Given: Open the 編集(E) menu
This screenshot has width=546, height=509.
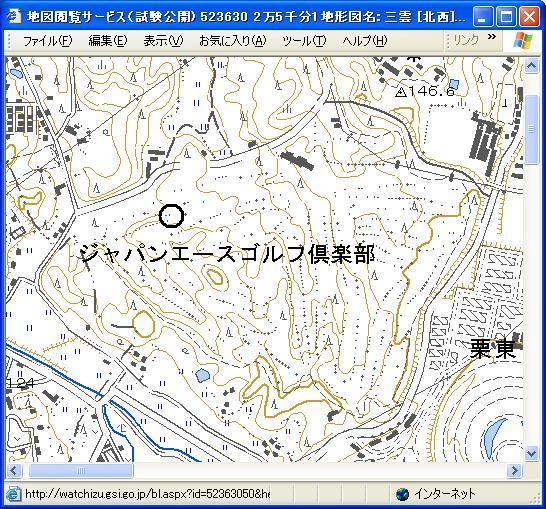Looking at the screenshot, I should point(108,41).
